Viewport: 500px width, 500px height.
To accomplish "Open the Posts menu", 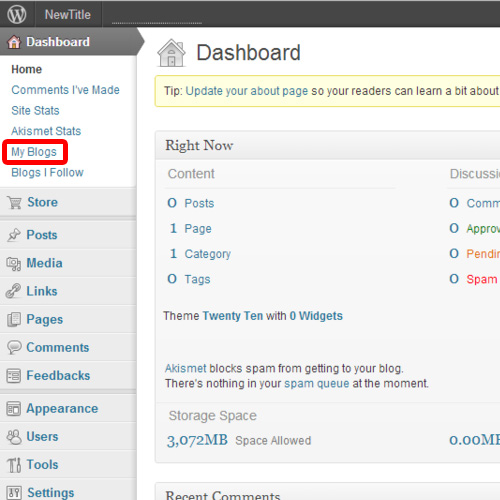I will 68,235.
